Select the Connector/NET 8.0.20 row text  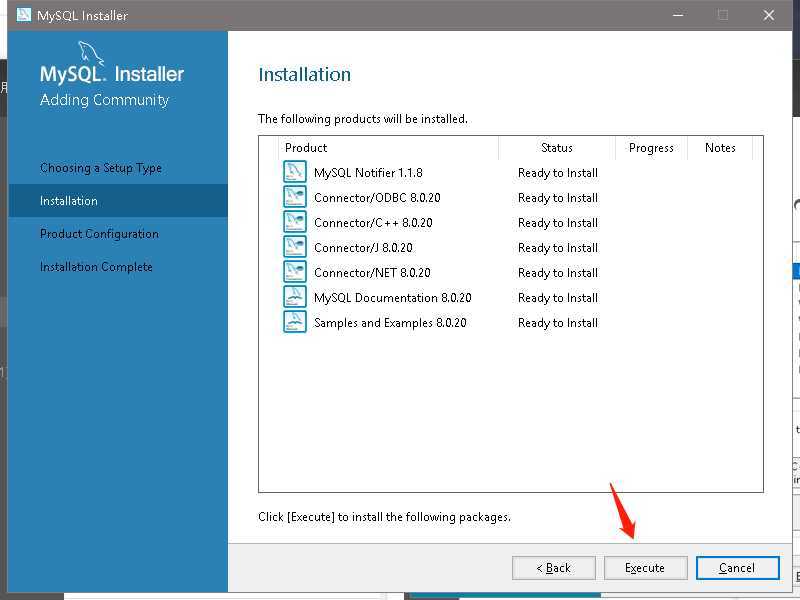pyautogui.click(x=372, y=273)
